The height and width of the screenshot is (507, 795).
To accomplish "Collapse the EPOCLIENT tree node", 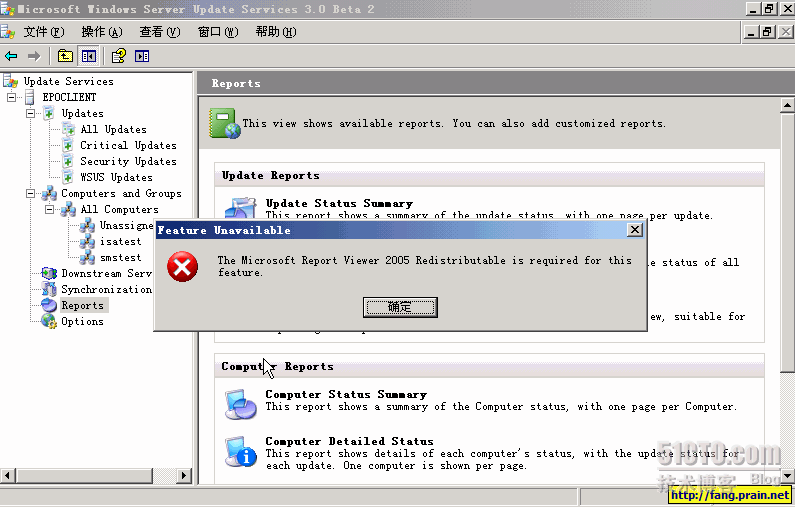I will click(x=11, y=97).
